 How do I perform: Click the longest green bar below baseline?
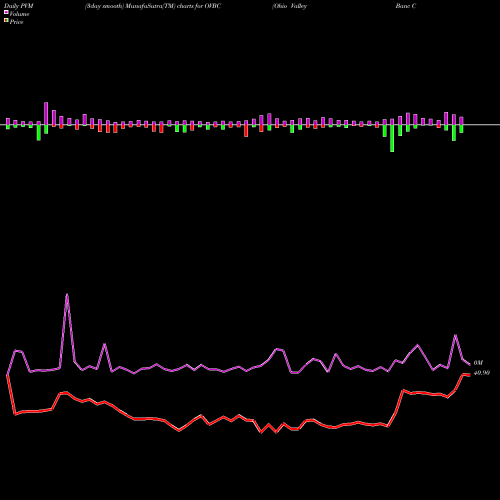392,138
